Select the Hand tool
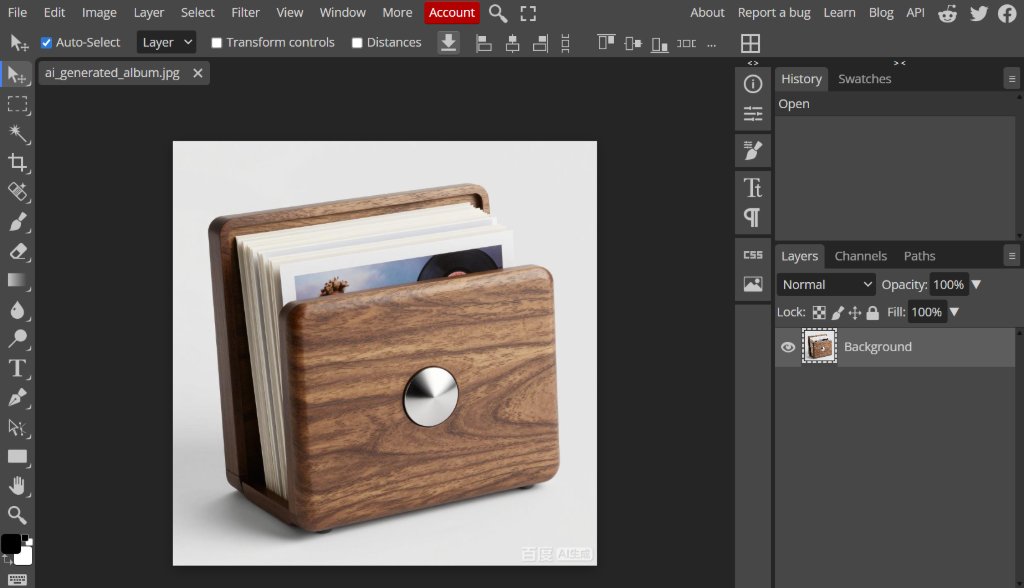Screen dimensions: 1024x588 click(x=17, y=486)
